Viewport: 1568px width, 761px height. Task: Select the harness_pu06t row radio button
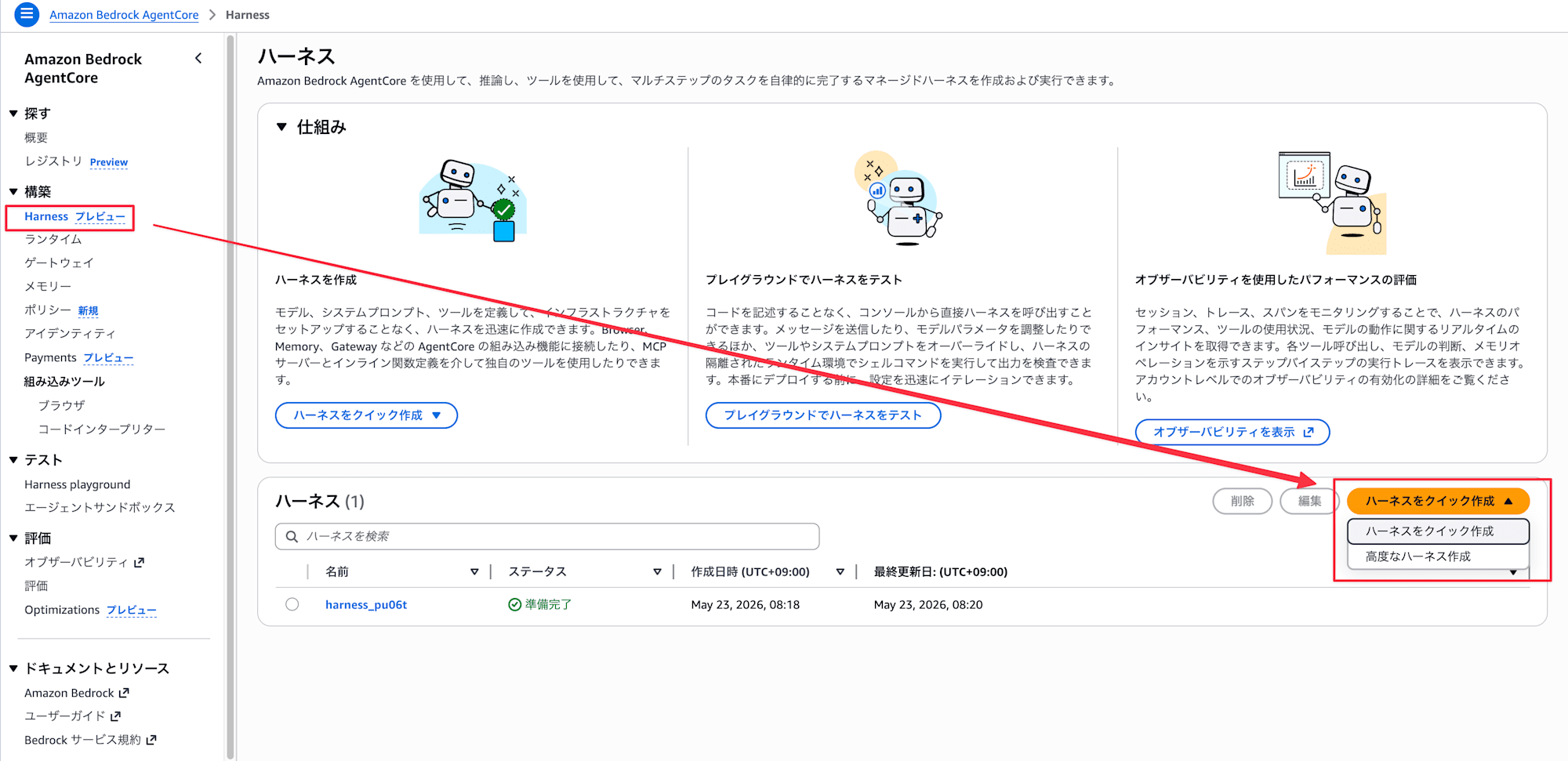pyautogui.click(x=292, y=604)
